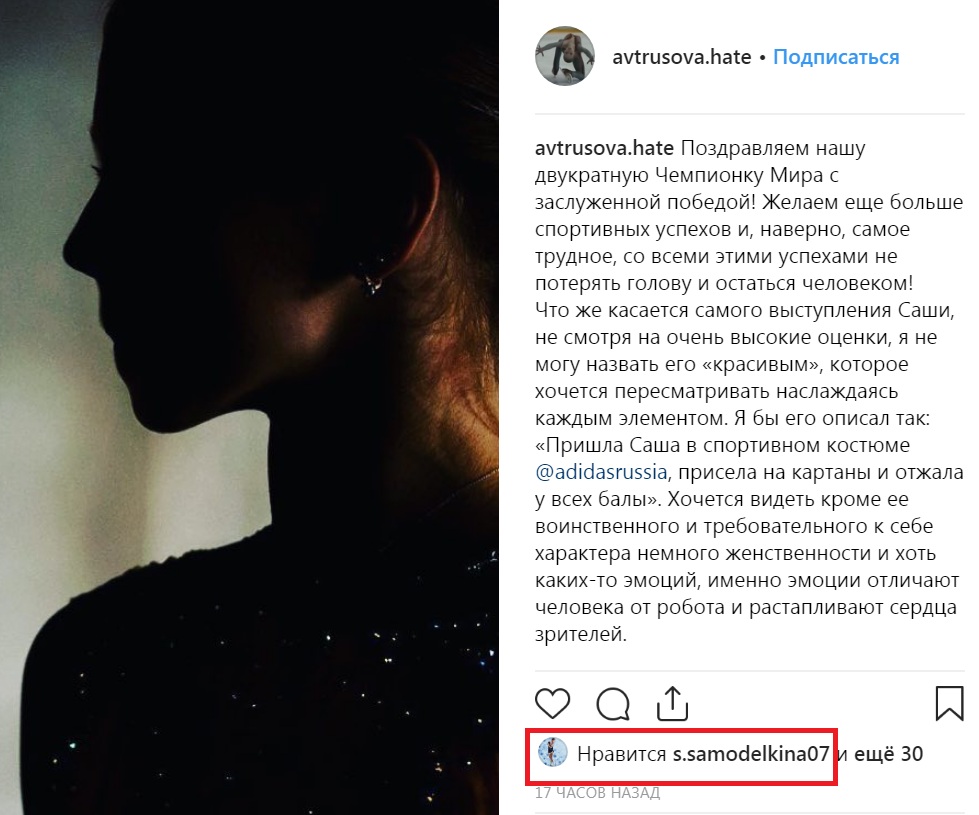Open the post permalink via 17 часов назад
The image size is (979, 815).
[598, 793]
